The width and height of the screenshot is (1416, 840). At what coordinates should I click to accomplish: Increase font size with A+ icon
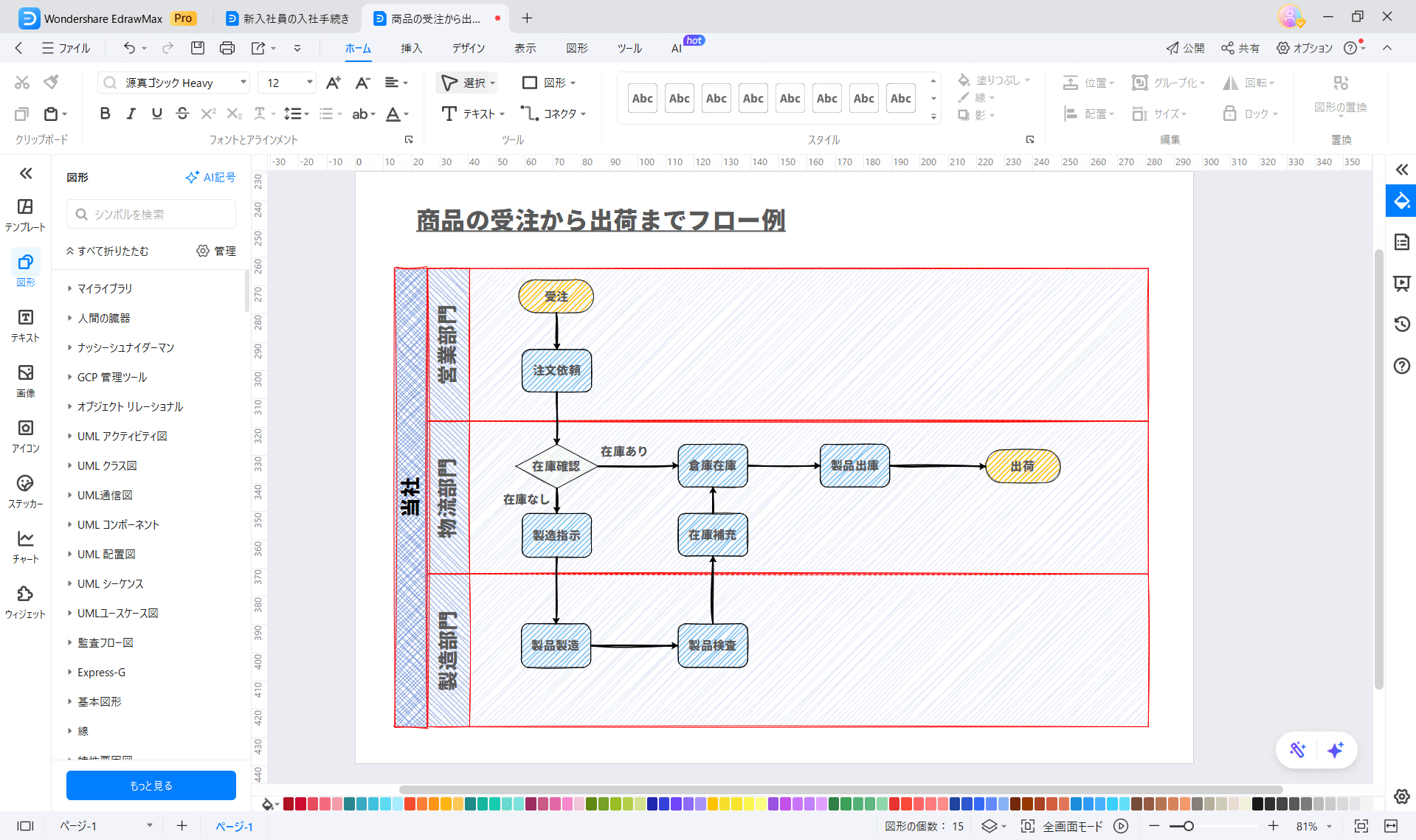point(334,83)
